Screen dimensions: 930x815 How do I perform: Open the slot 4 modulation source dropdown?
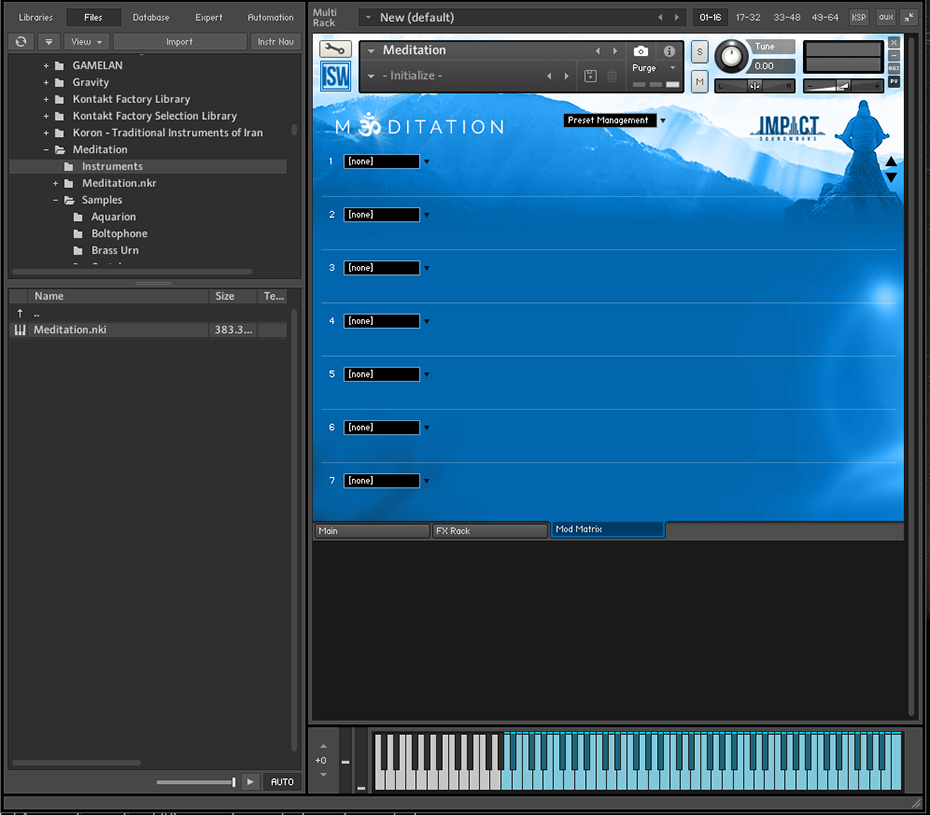coord(426,321)
